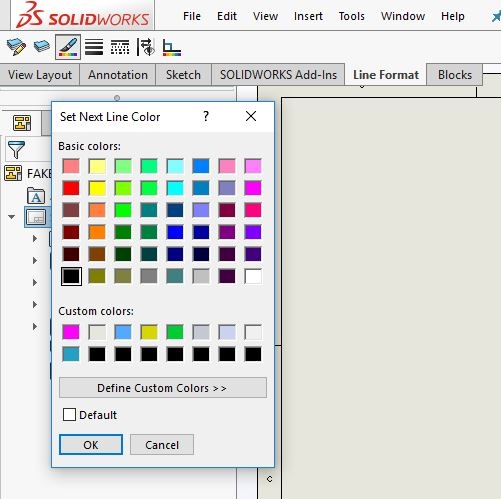Viewport: 501px width, 499px height.
Task: Select the highlighted sheet icon in tree
Action: pos(36,217)
